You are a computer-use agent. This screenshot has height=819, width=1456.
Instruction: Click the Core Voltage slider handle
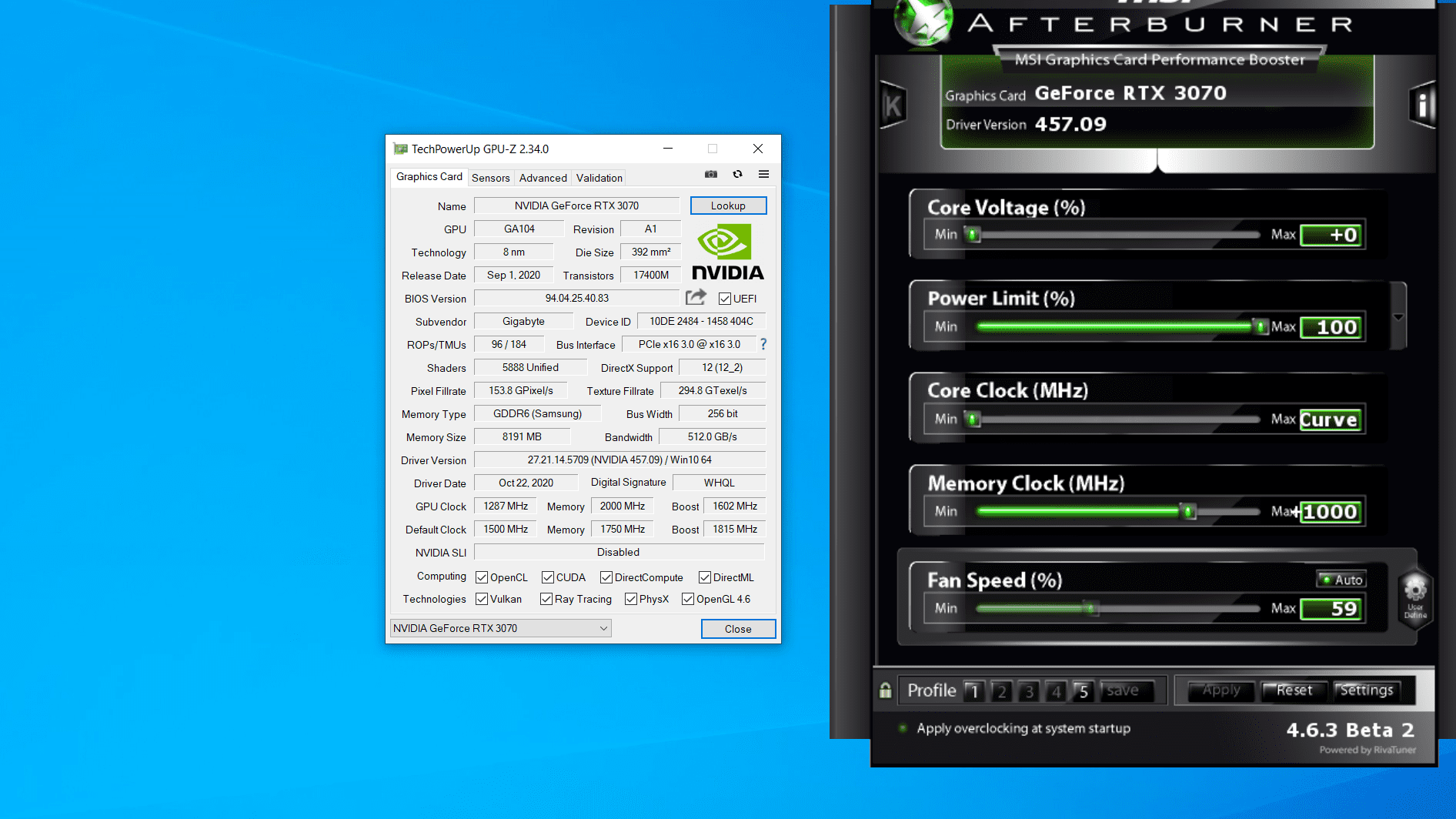973,234
